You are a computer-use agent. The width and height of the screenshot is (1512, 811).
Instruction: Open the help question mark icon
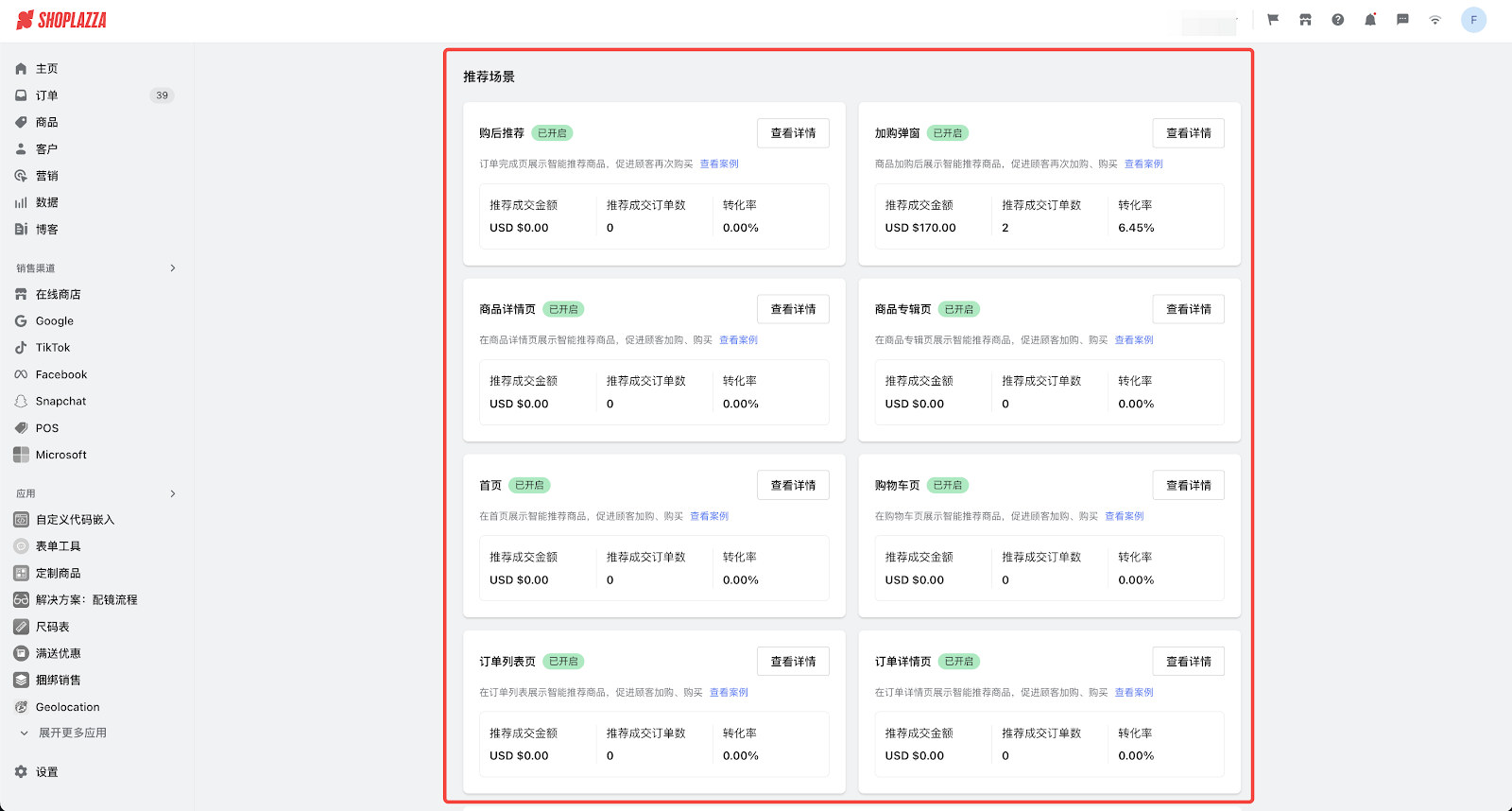[1338, 20]
